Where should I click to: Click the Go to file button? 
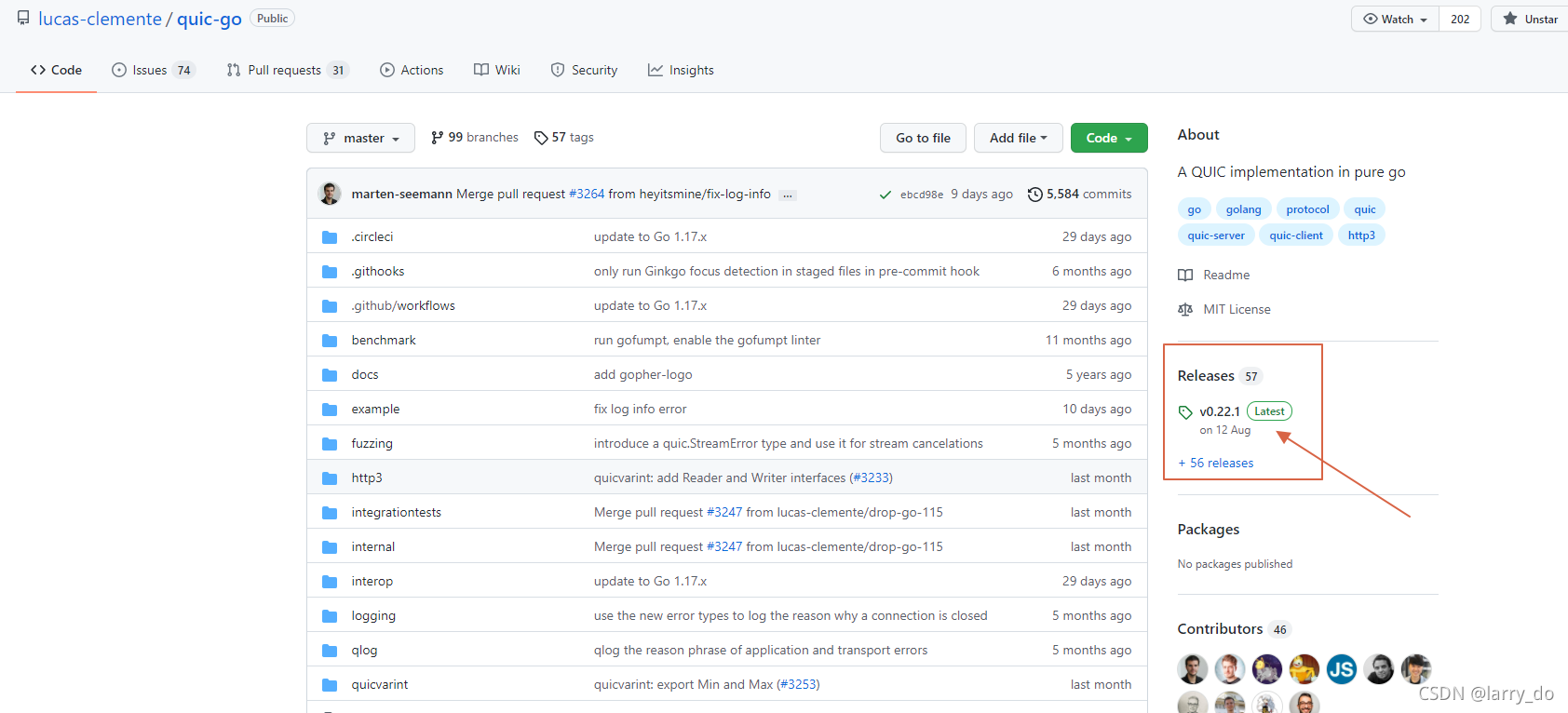click(x=923, y=138)
